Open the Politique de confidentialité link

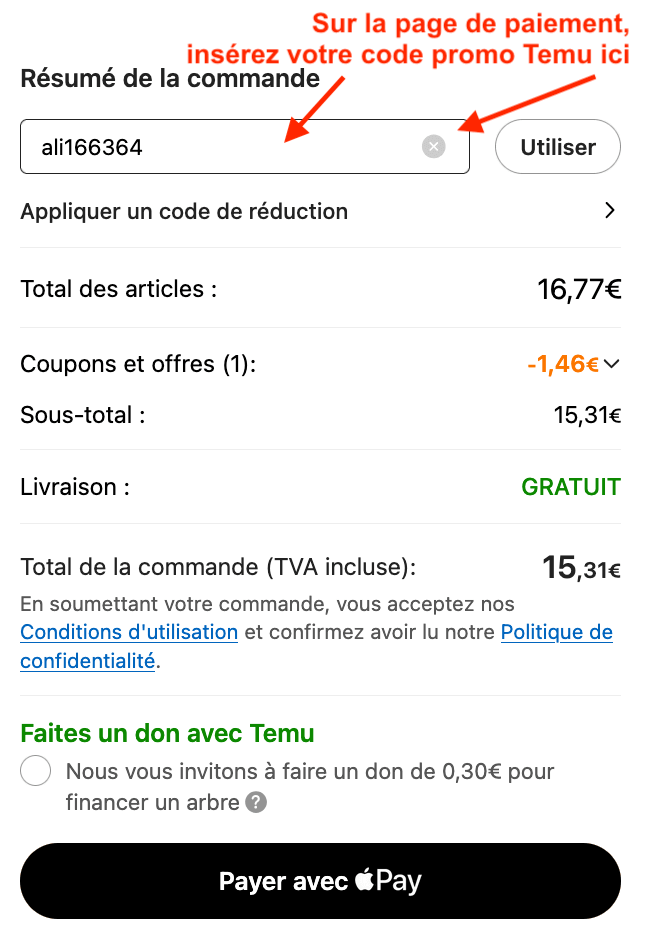point(556,632)
